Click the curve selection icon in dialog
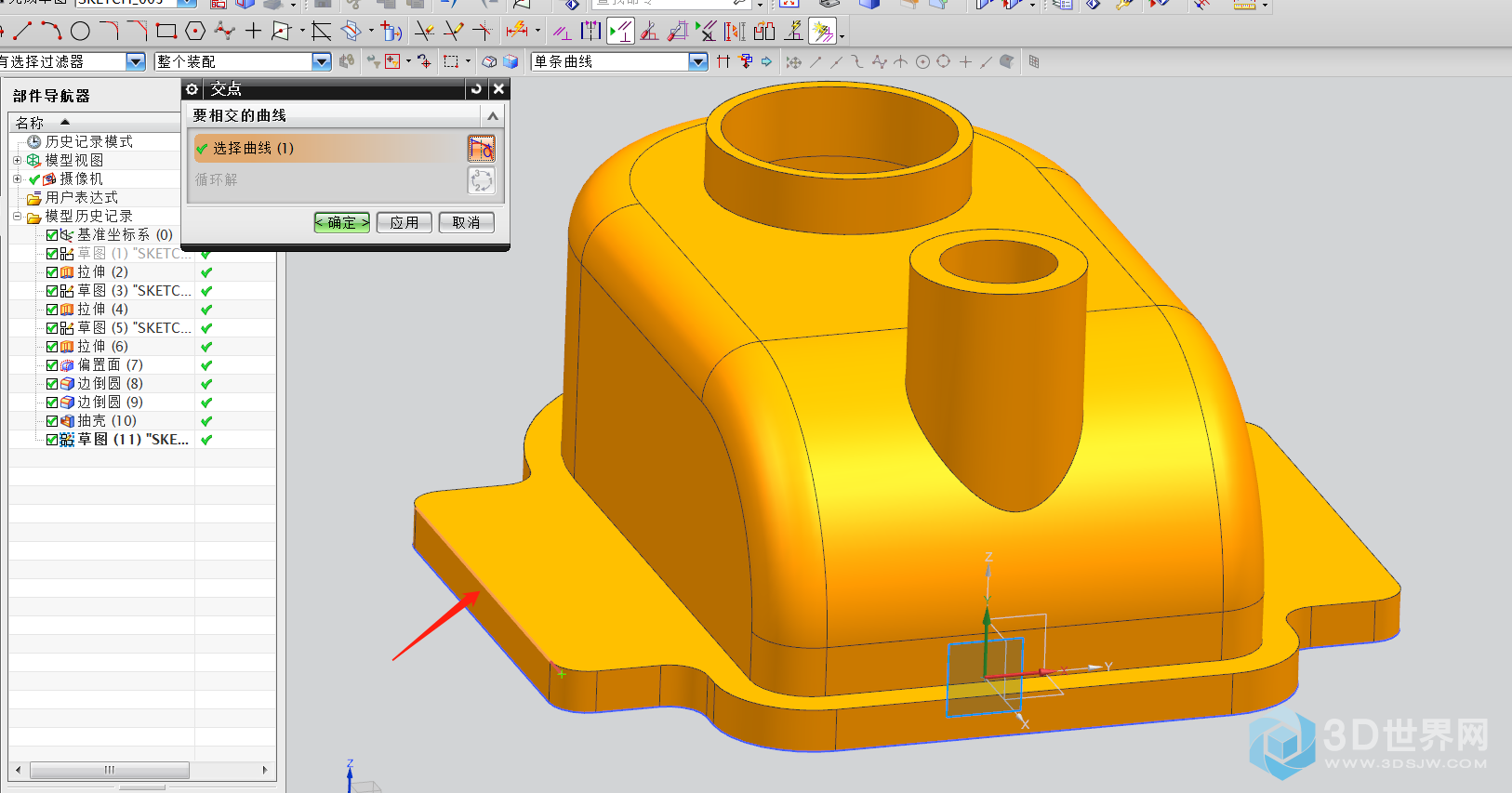1512x793 pixels. pyautogui.click(x=481, y=148)
